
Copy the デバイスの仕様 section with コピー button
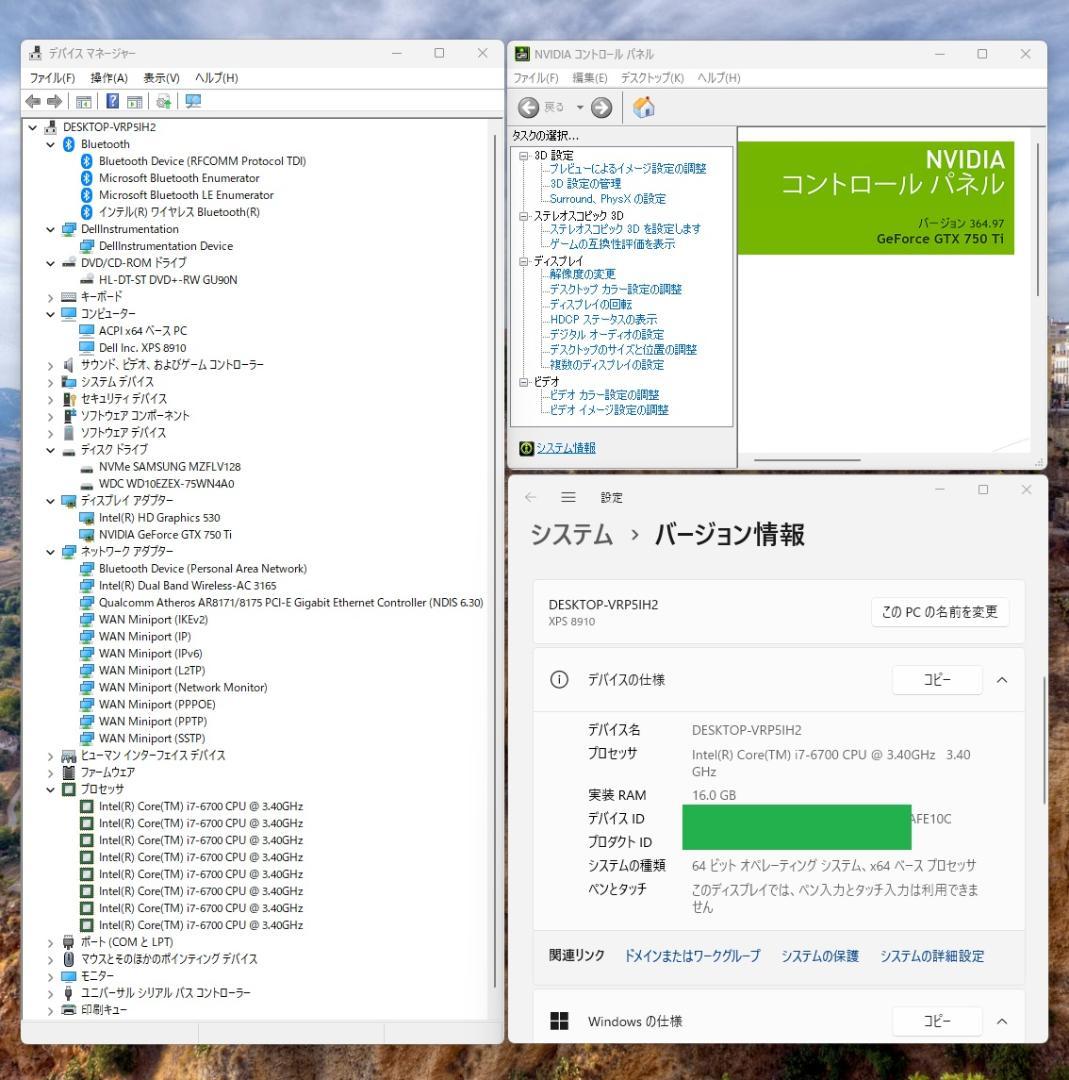point(936,679)
